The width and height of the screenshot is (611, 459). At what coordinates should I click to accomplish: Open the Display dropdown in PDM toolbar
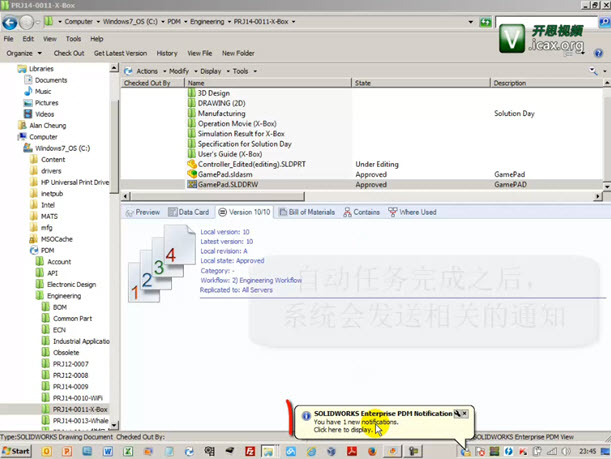[x=212, y=71]
